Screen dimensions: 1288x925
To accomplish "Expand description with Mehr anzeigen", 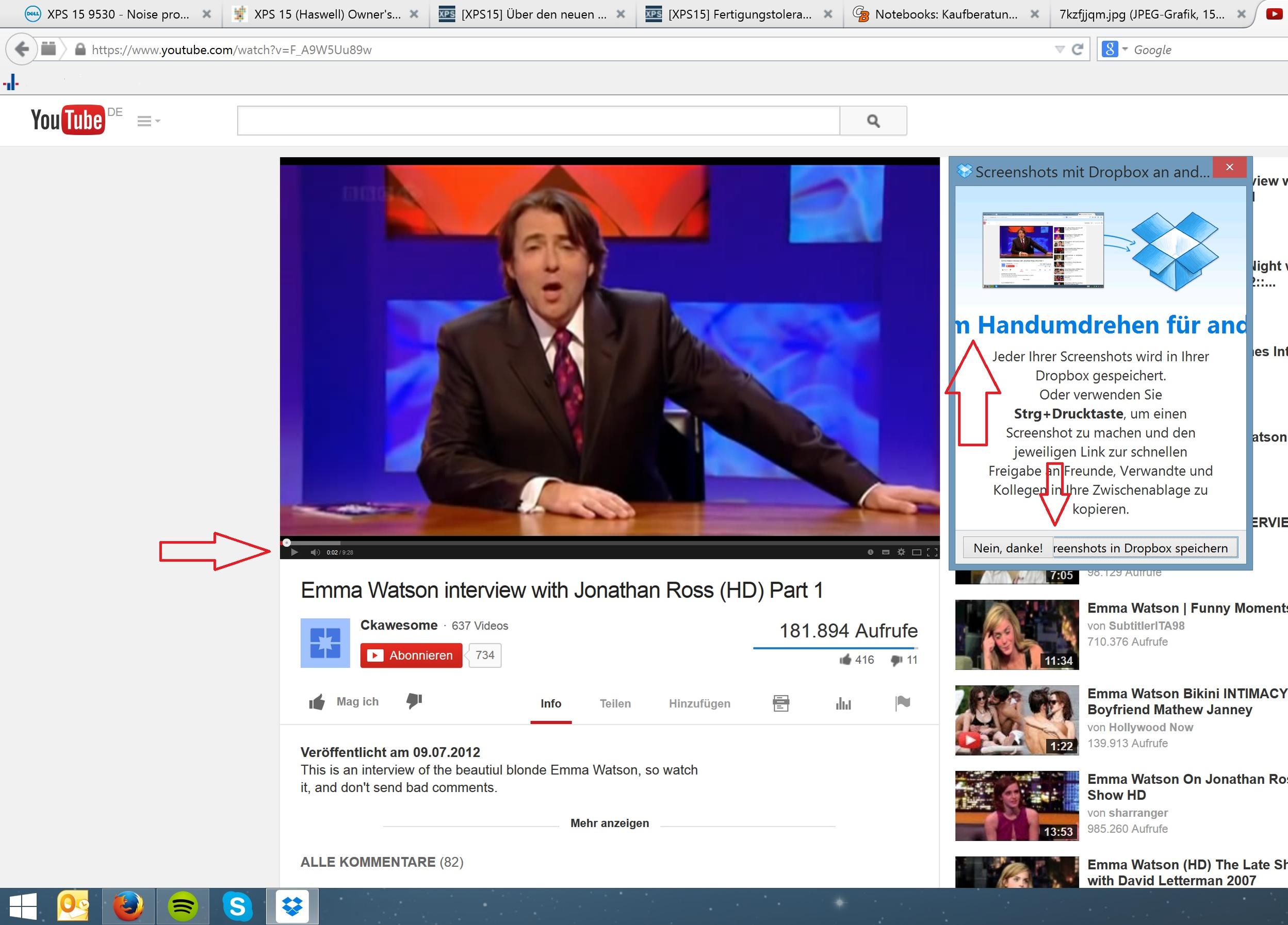I will [609, 823].
